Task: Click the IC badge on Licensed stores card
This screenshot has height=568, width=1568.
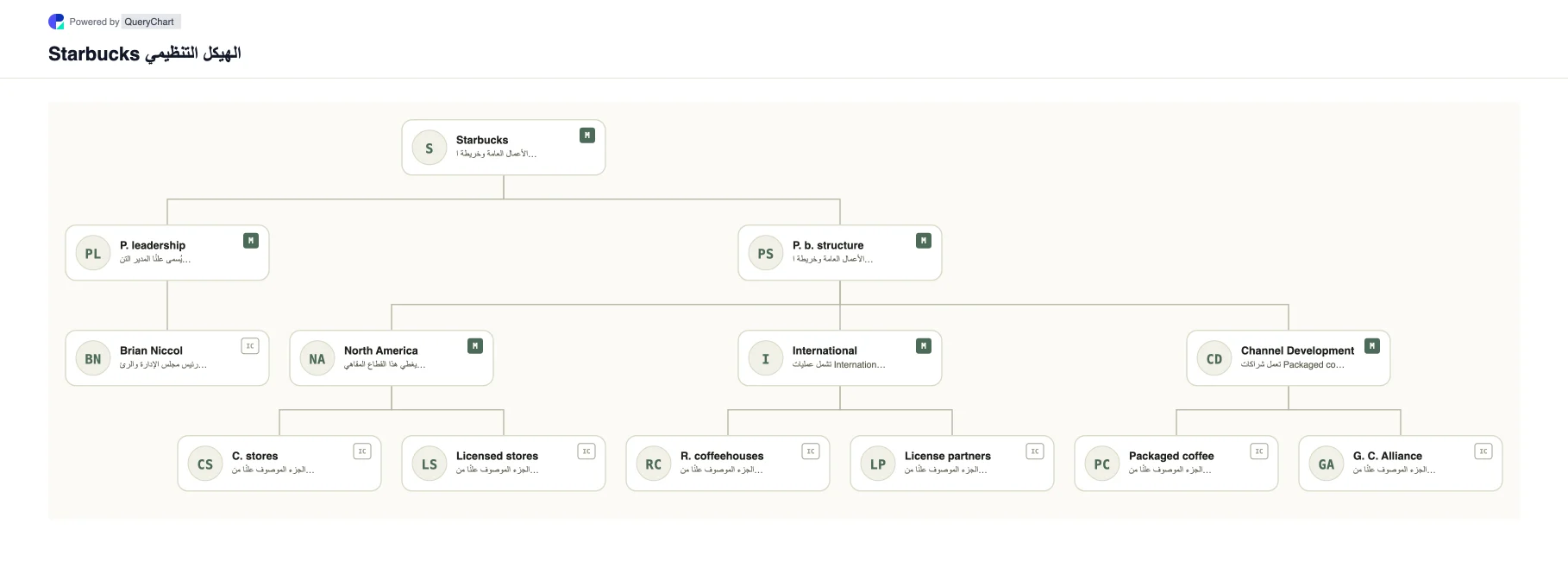Action: tap(586, 451)
